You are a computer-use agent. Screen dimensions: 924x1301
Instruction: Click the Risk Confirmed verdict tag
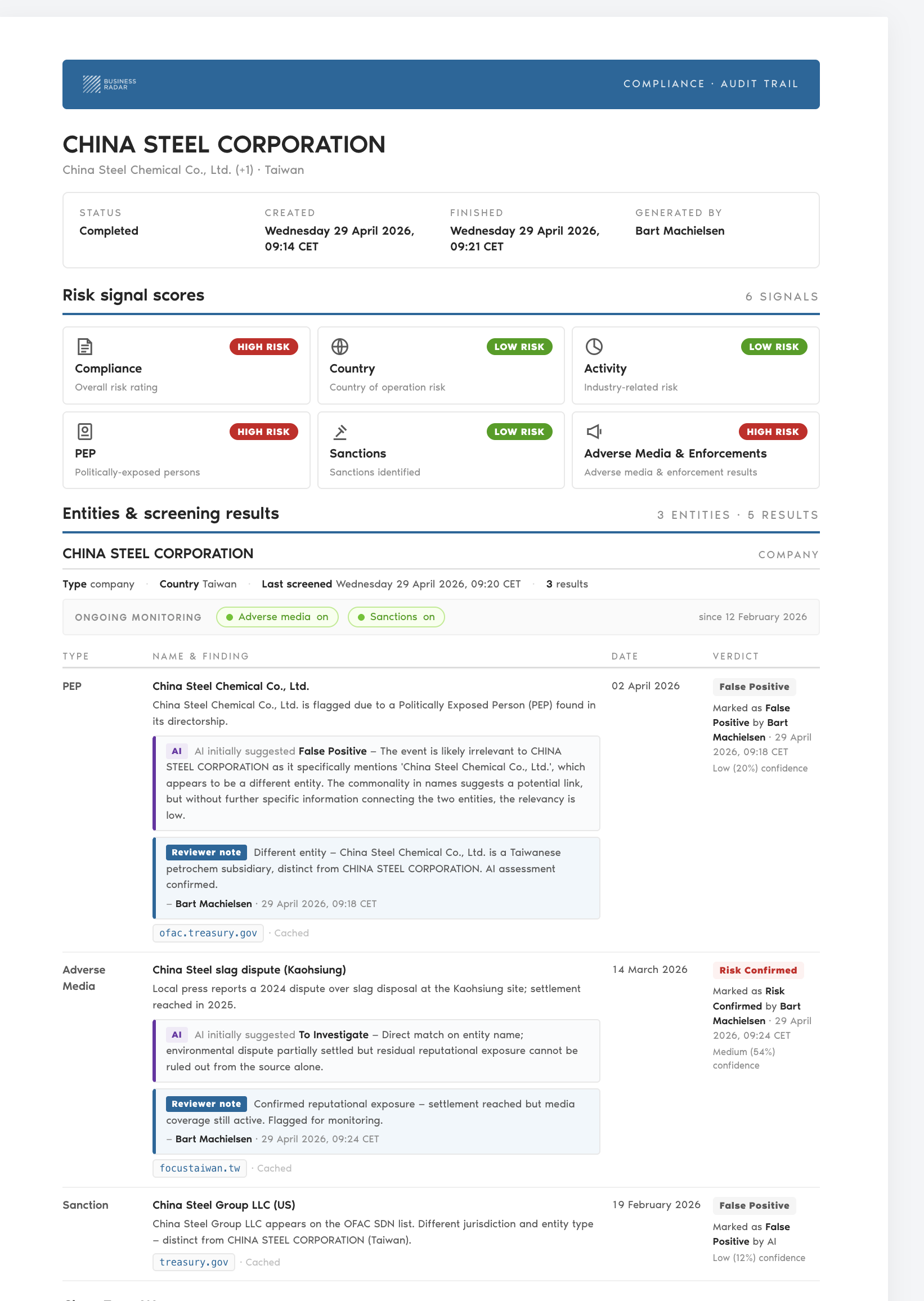758,970
